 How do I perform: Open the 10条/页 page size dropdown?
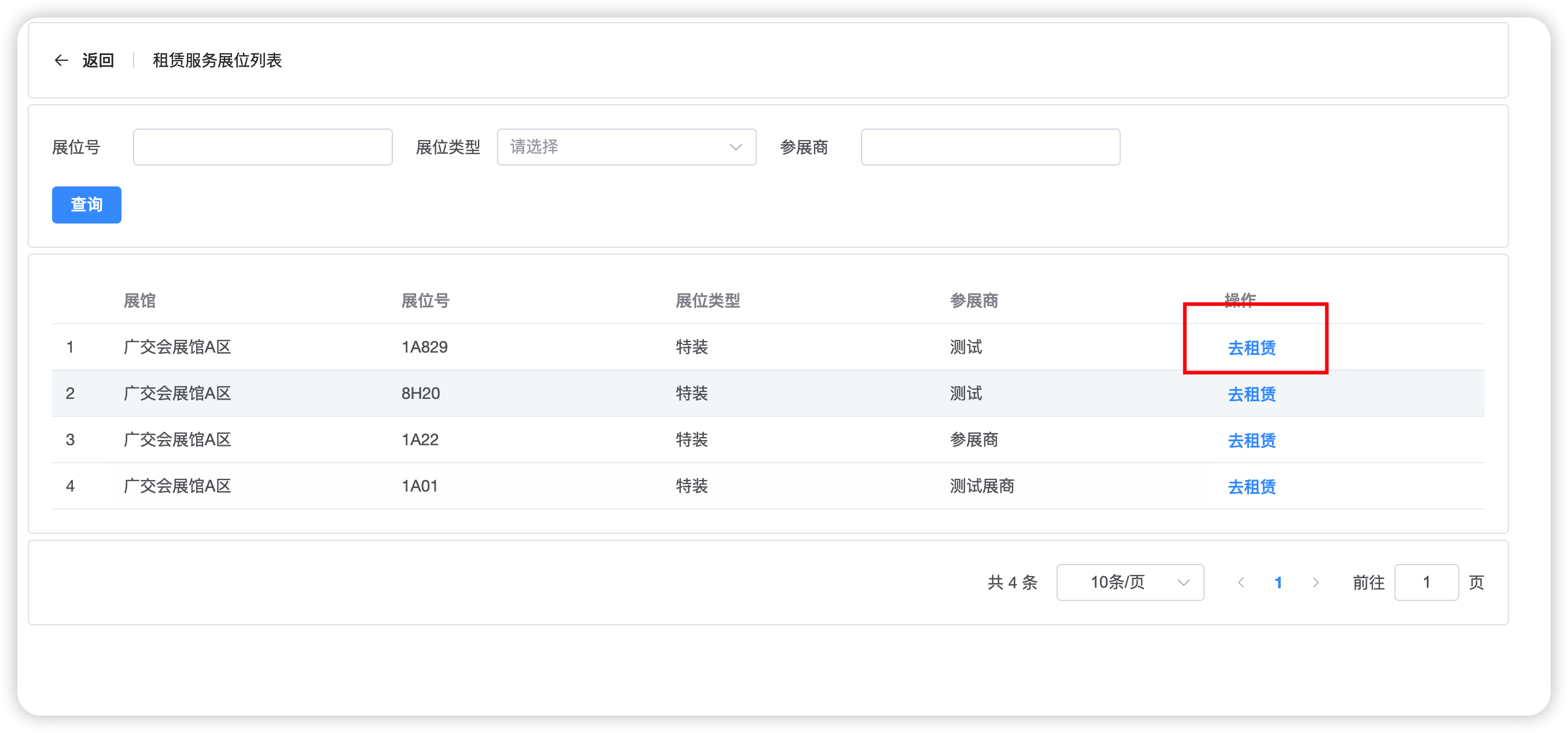[1130, 582]
